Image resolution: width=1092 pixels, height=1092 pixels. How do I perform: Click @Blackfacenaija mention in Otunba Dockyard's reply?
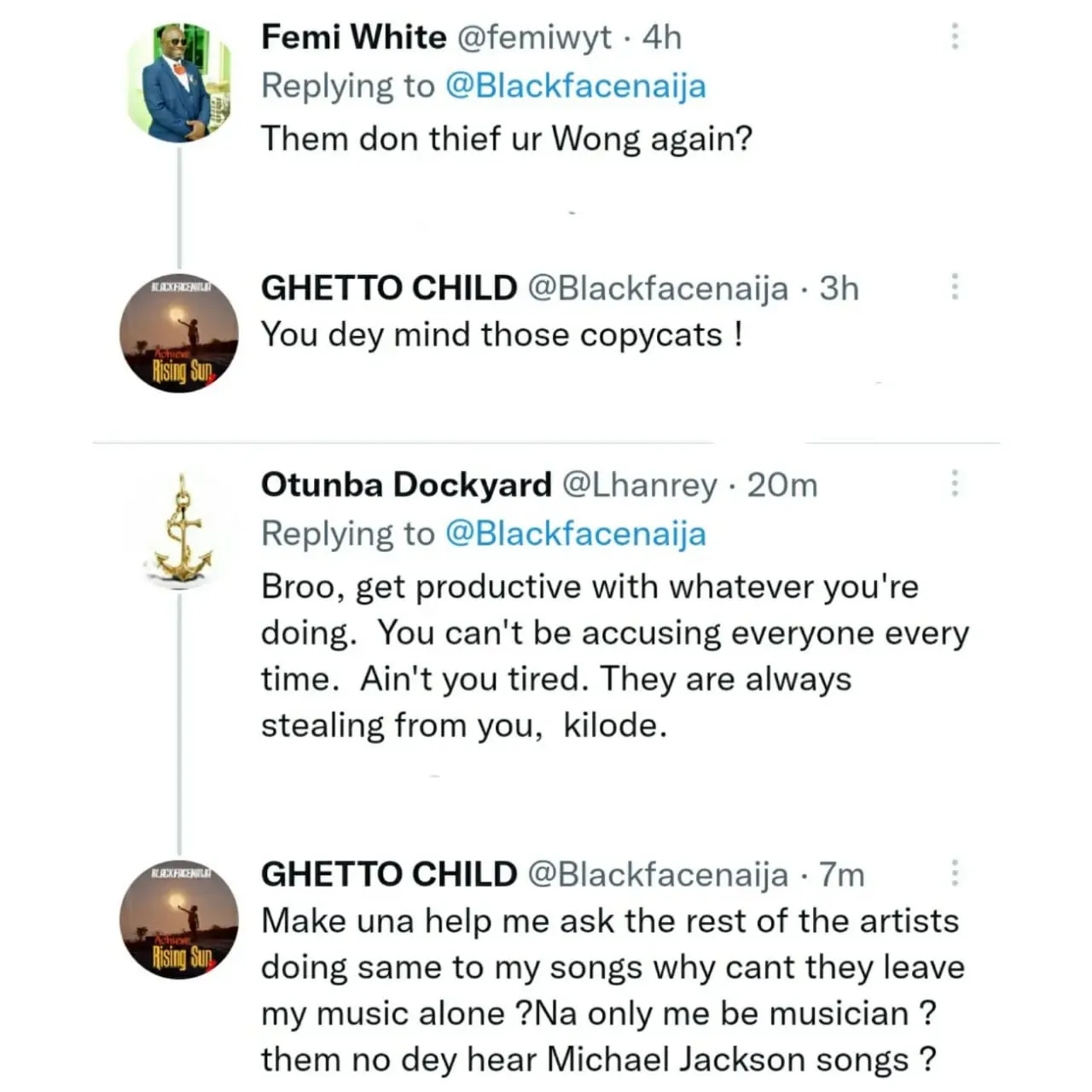point(576,534)
